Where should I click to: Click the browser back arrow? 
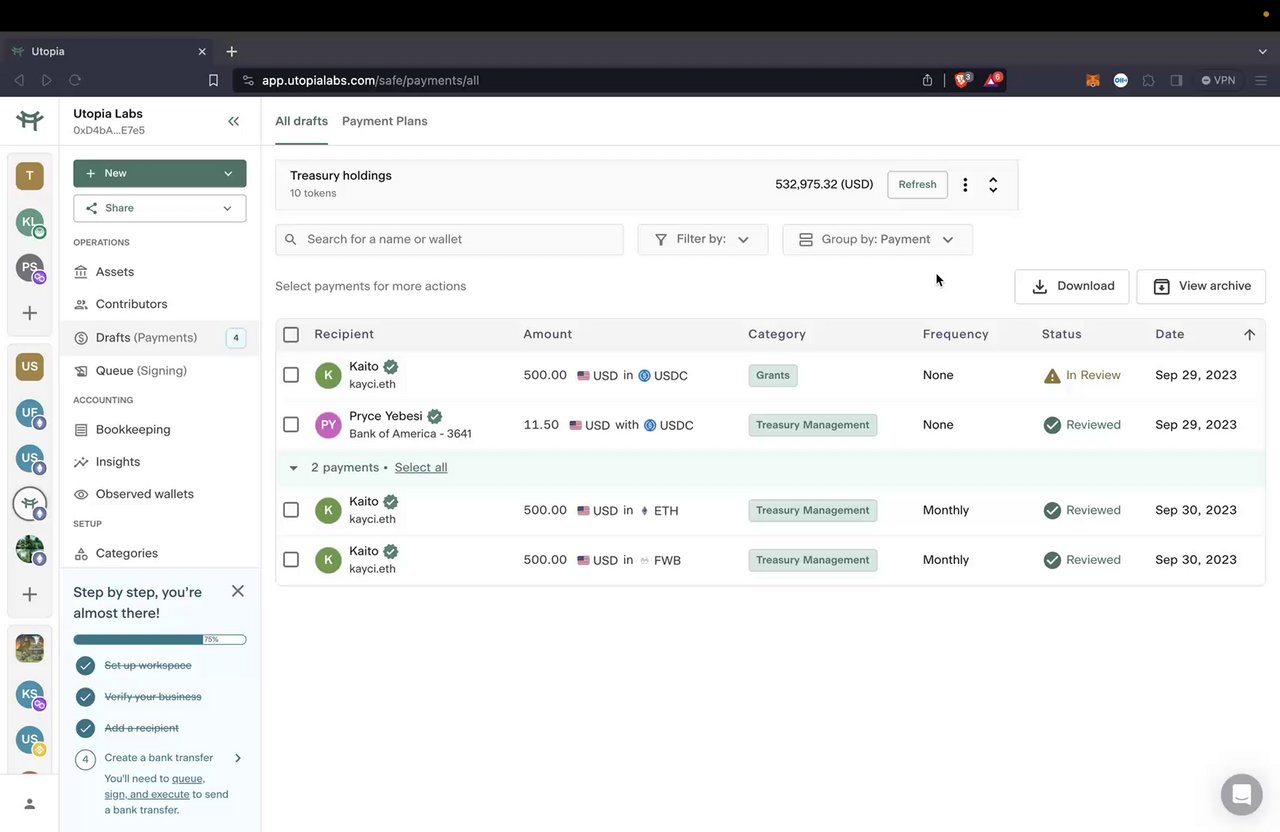(x=19, y=80)
